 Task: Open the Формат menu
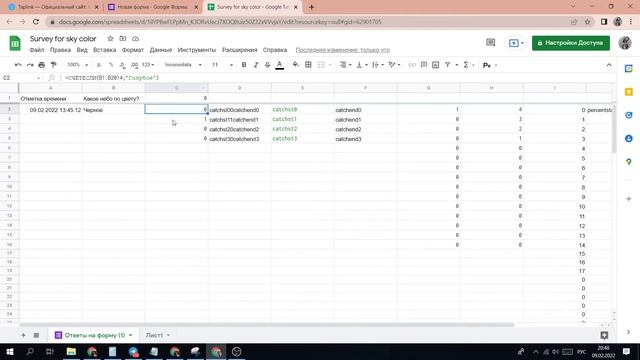click(x=133, y=50)
